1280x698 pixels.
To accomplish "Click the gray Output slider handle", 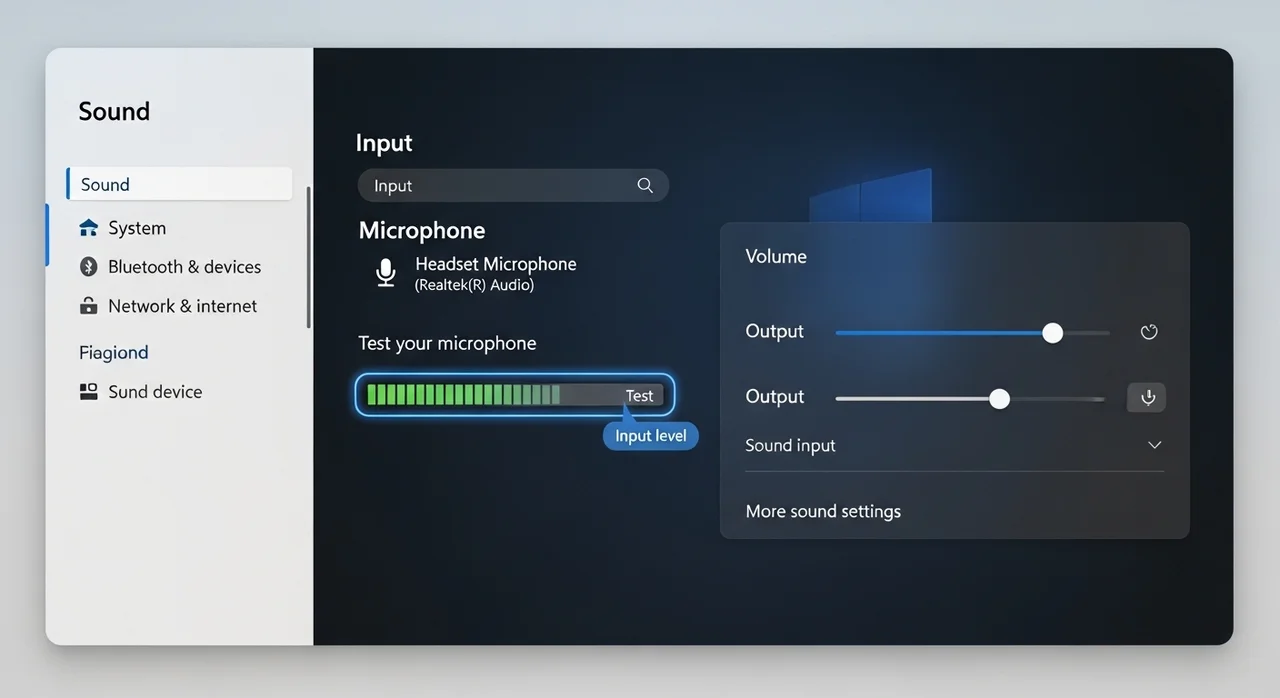I will 999,399.
